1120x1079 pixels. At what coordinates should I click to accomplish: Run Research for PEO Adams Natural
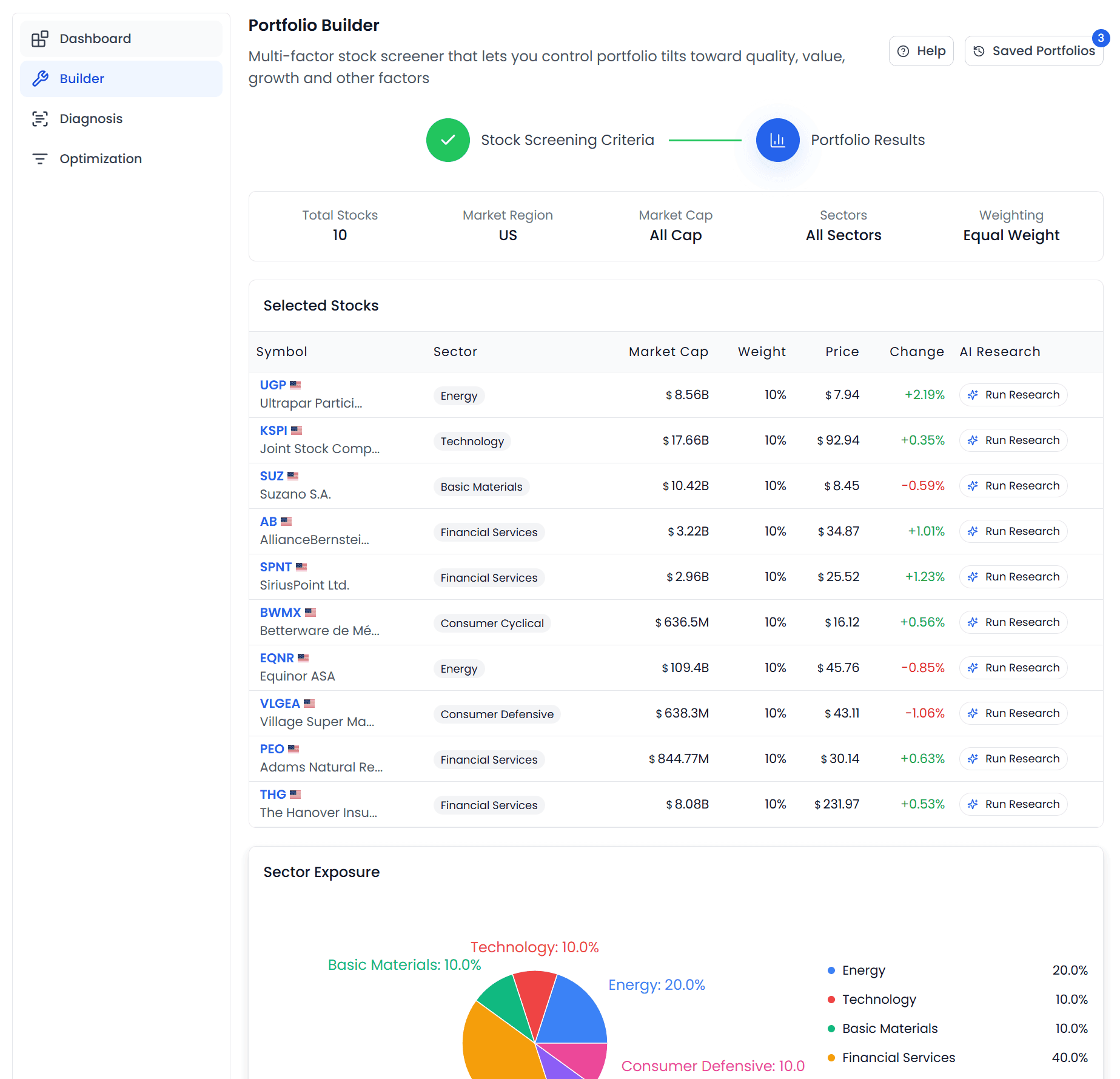point(1013,759)
